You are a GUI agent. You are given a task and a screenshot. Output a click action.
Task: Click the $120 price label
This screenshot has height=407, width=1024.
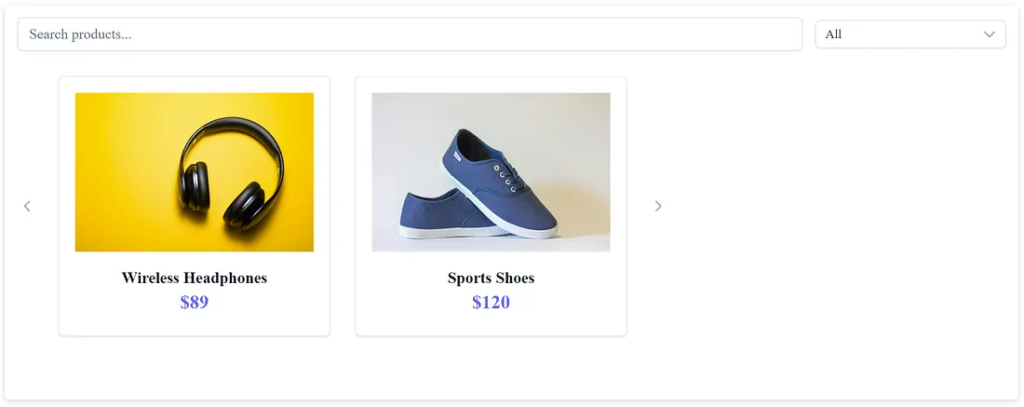490,302
